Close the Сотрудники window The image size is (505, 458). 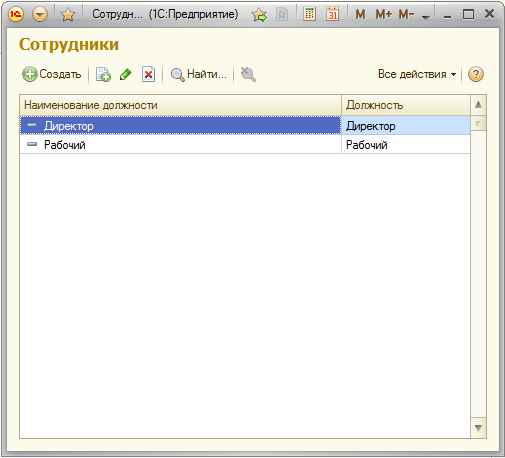pyautogui.click(x=489, y=14)
